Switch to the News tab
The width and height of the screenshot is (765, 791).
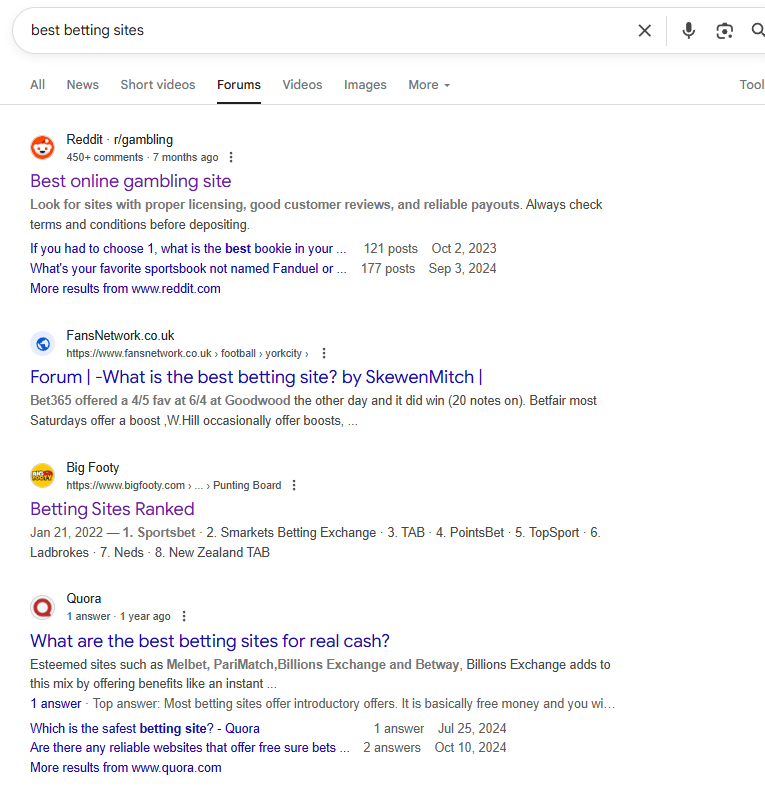point(83,85)
